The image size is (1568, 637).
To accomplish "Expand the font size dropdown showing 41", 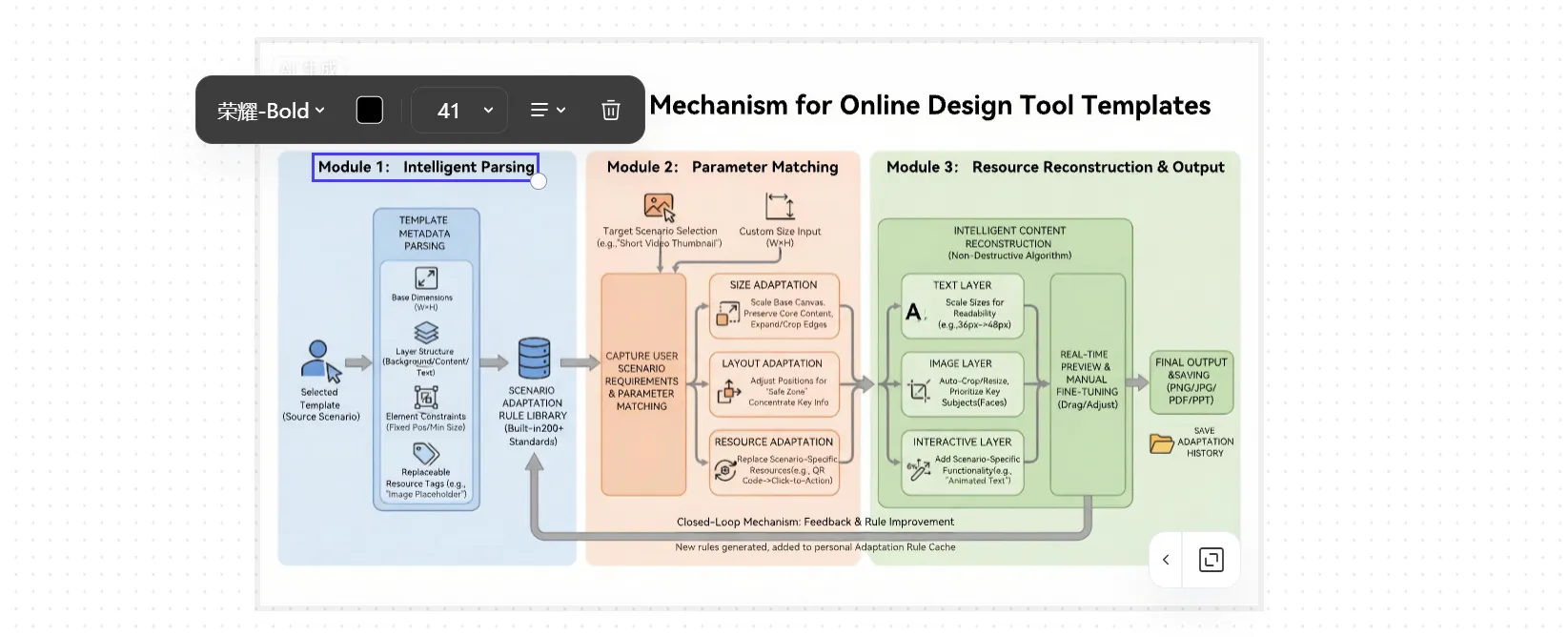I will coord(487,111).
